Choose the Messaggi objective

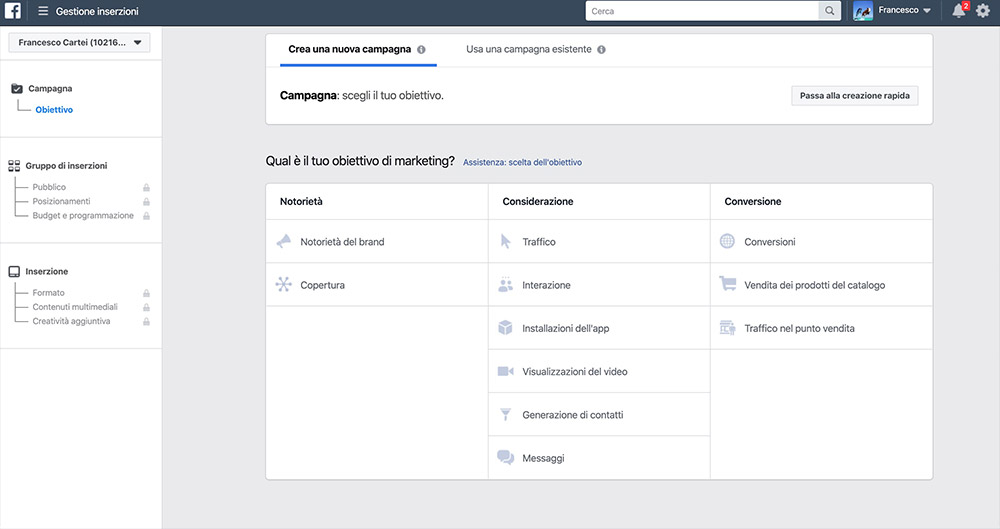tap(599, 458)
